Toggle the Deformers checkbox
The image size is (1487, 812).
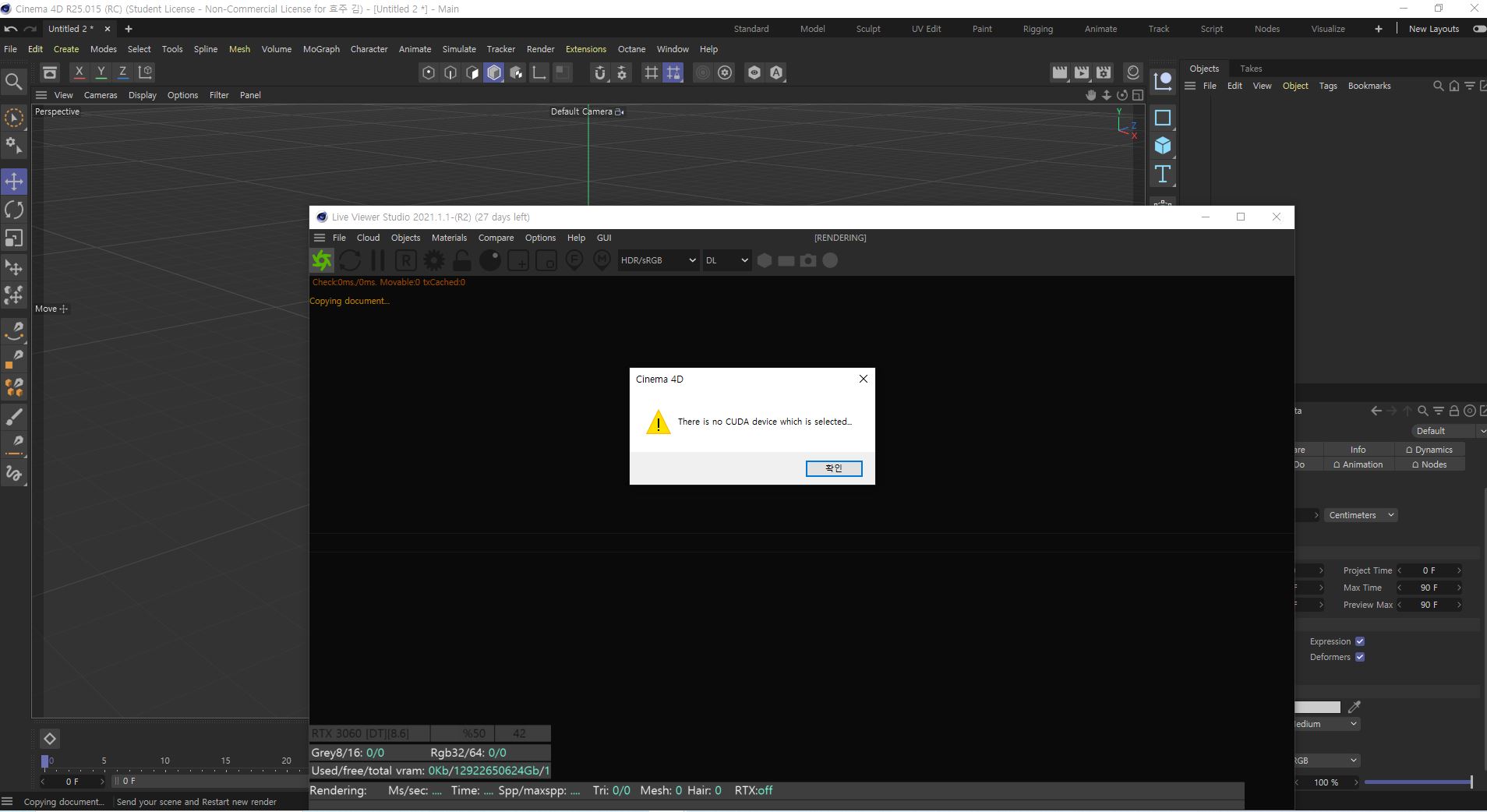coord(1360,657)
